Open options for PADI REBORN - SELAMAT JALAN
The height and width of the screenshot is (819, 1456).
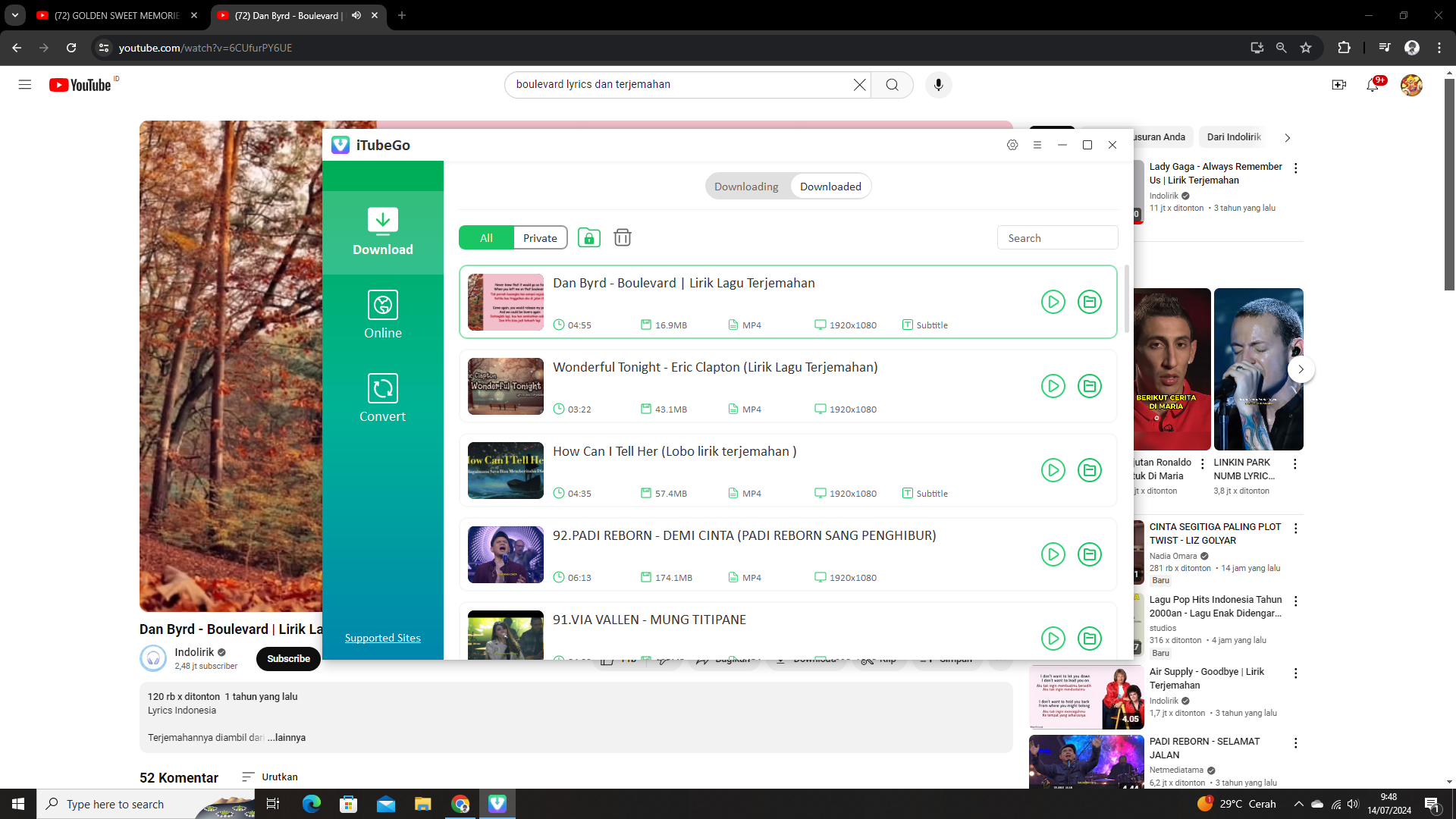pyautogui.click(x=1296, y=743)
